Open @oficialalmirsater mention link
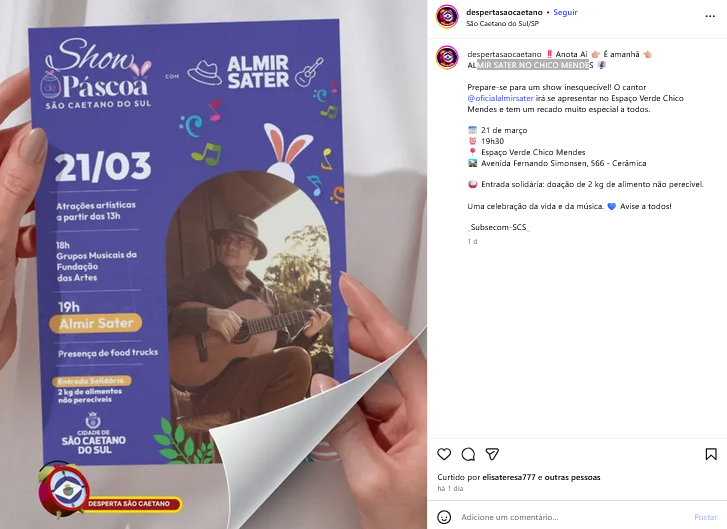The width and height of the screenshot is (727, 529). [500, 98]
